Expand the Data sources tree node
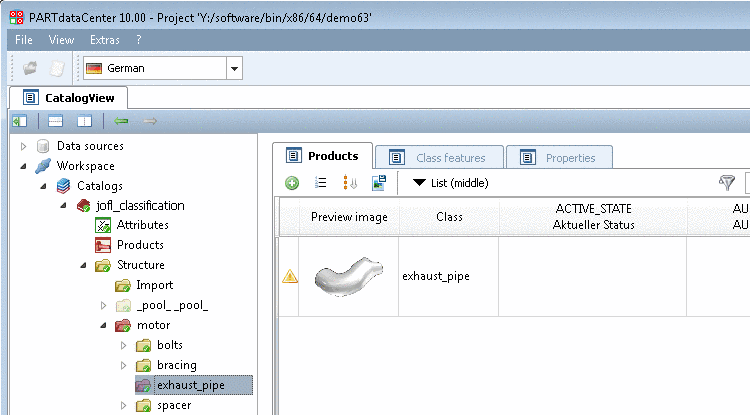The image size is (750, 415). coord(24,146)
